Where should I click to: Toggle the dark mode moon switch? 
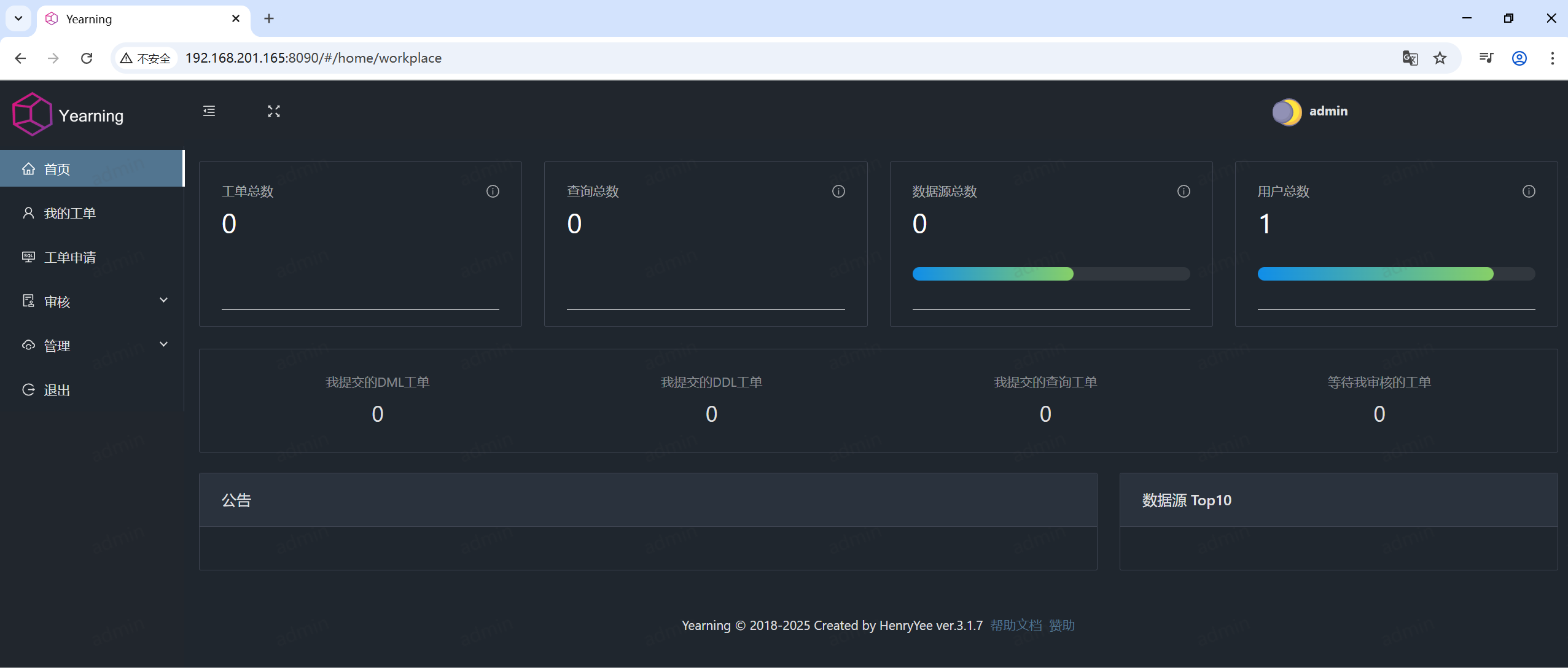[x=1287, y=112]
